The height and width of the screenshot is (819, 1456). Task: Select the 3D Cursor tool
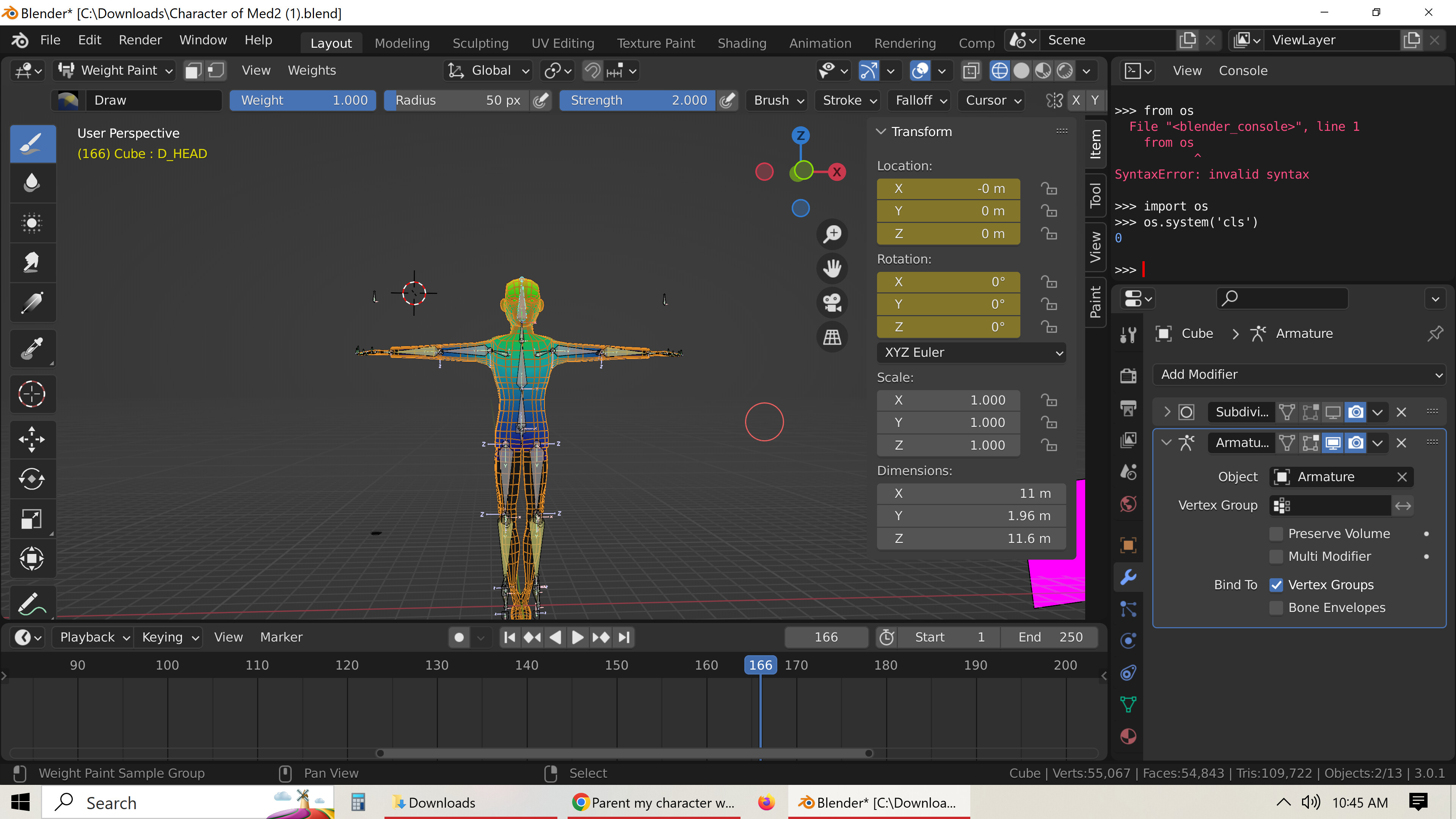(32, 394)
